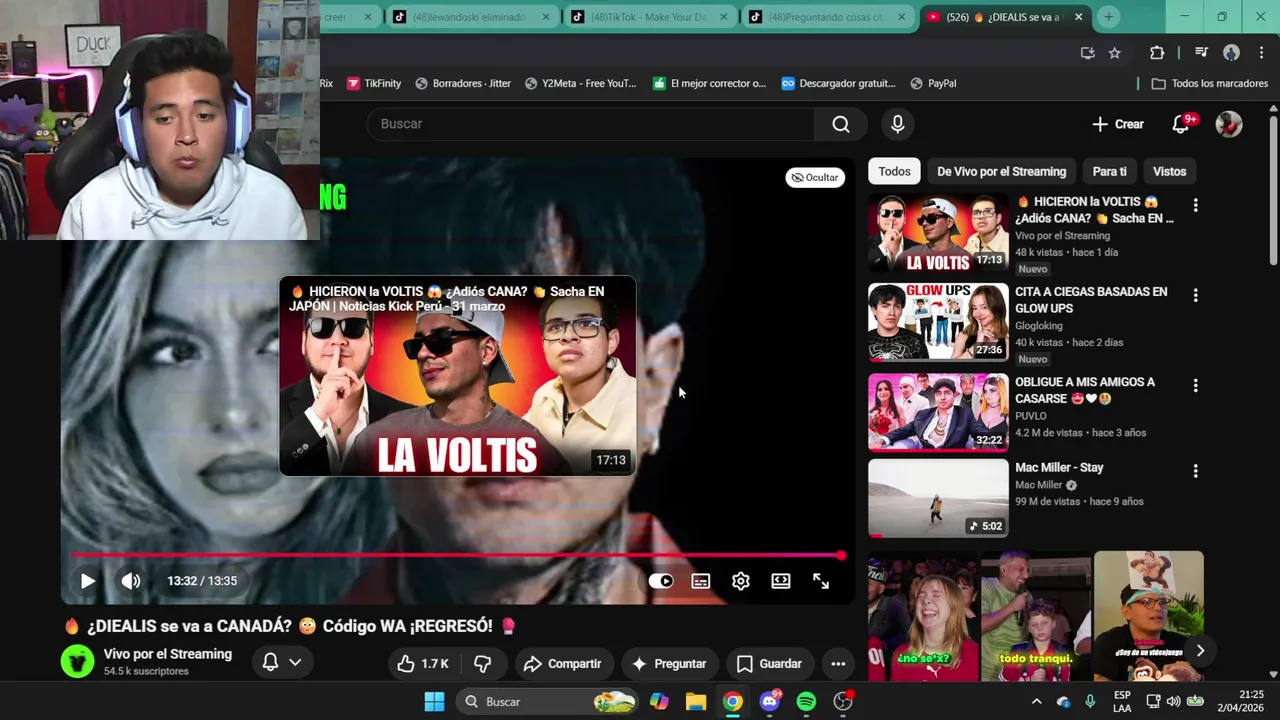Like the video with 1.7 K likes
Image resolution: width=1280 pixels, height=720 pixels.
click(x=422, y=664)
